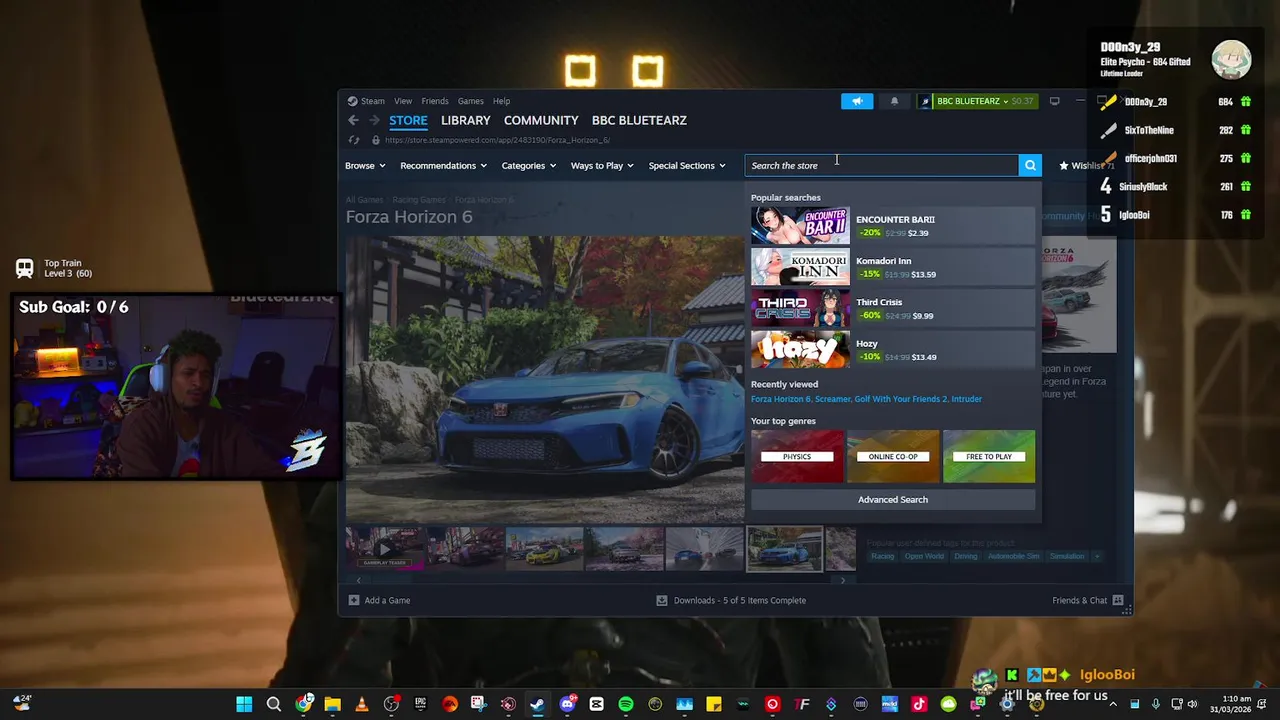Open the Friends menu
Image resolution: width=1280 pixels, height=720 pixels.
pyautogui.click(x=435, y=101)
